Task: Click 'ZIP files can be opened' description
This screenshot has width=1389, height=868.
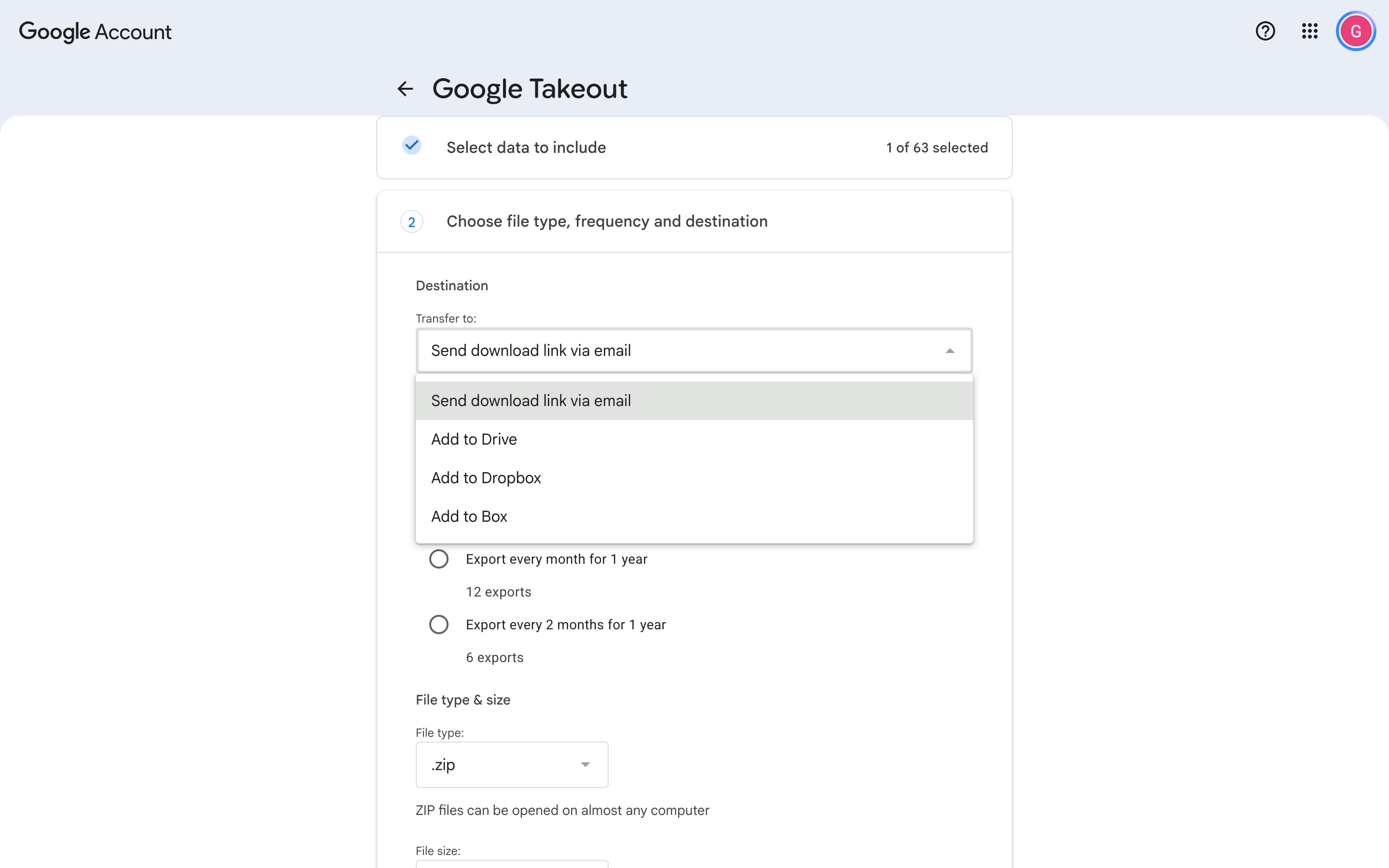Action: point(562,811)
